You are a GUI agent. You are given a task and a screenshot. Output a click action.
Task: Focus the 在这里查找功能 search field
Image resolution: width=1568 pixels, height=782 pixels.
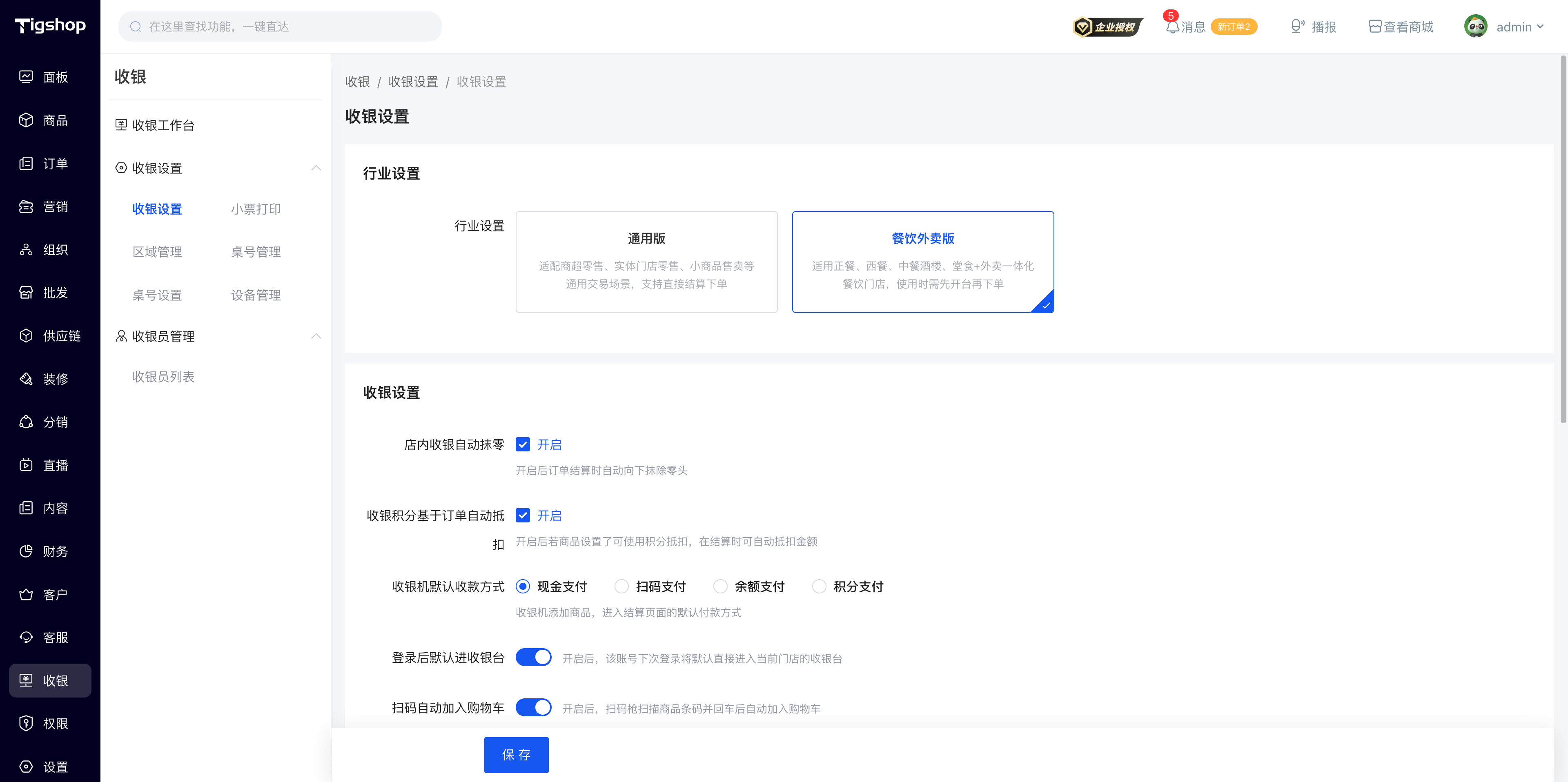click(x=280, y=27)
